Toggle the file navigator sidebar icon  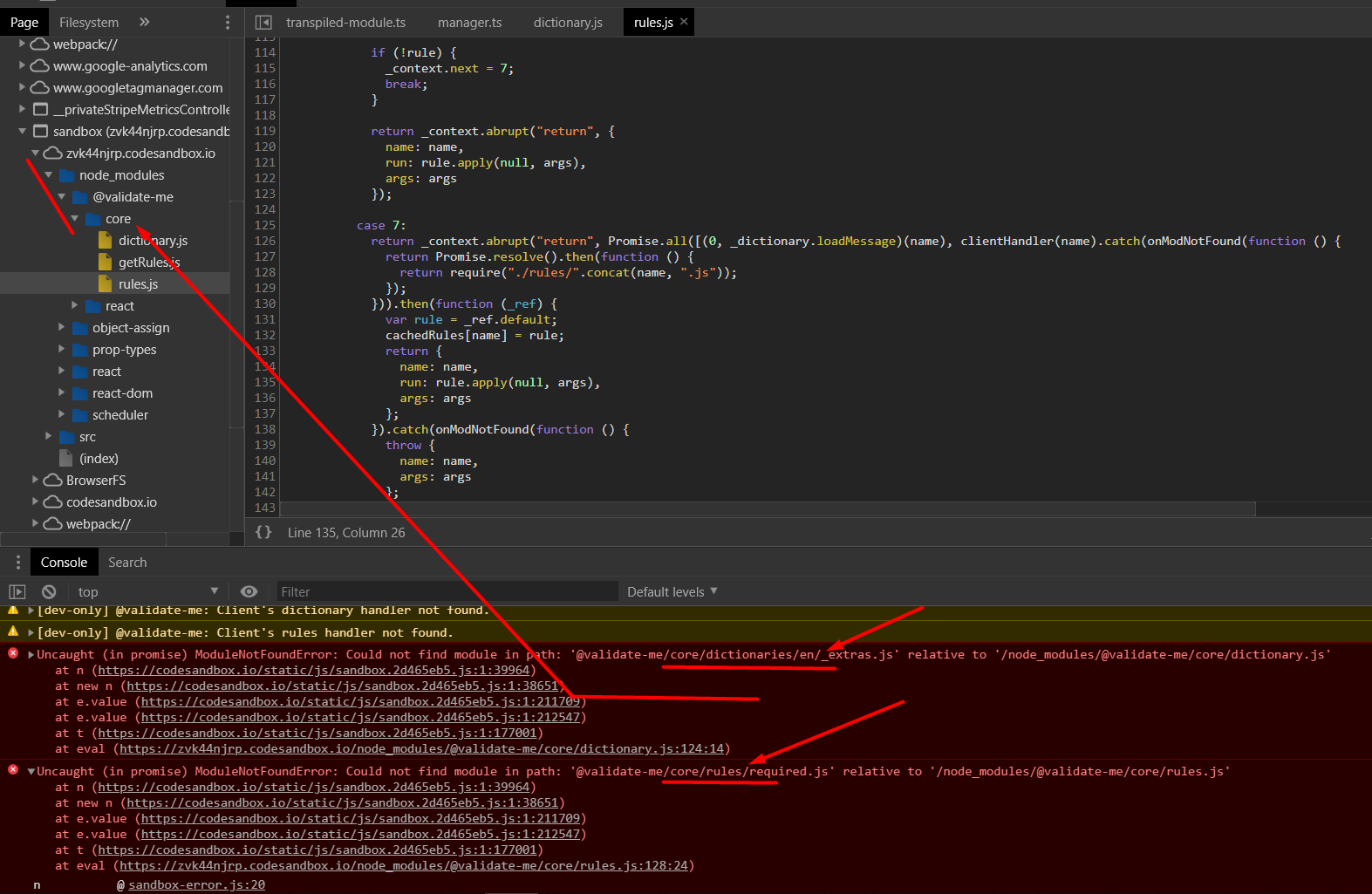point(263,22)
